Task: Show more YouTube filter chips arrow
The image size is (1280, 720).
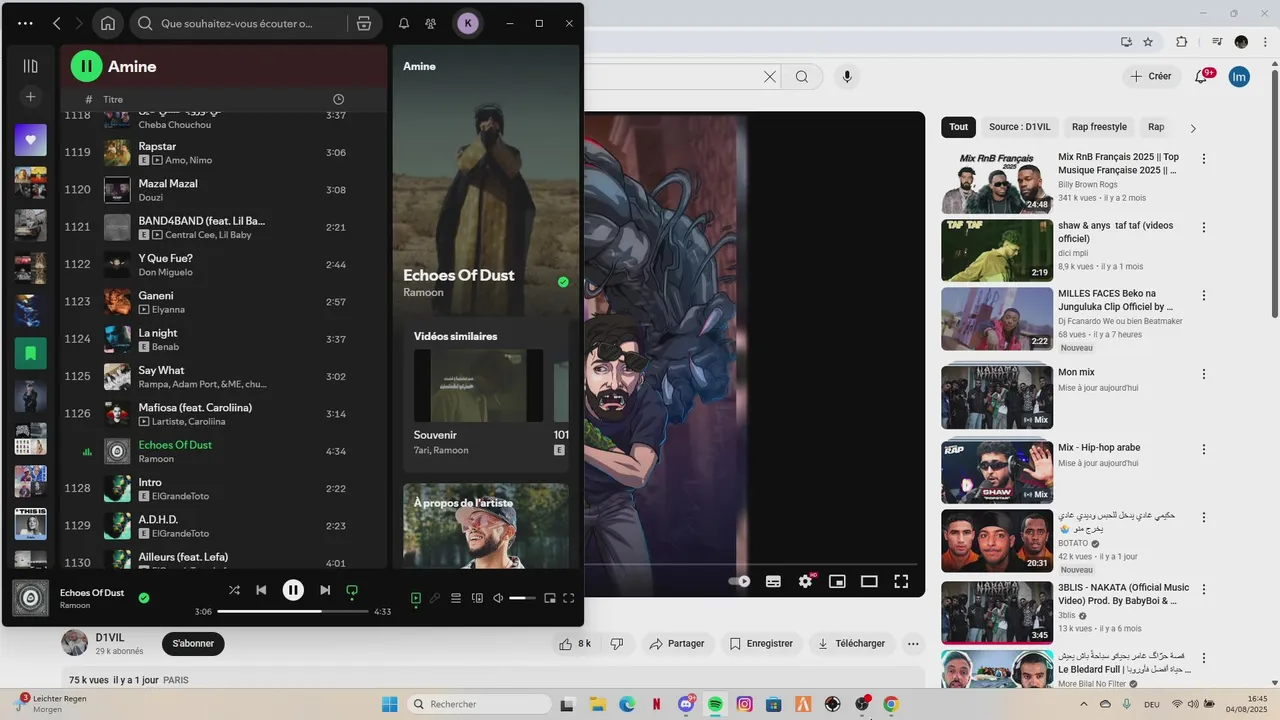Action: point(1193,128)
